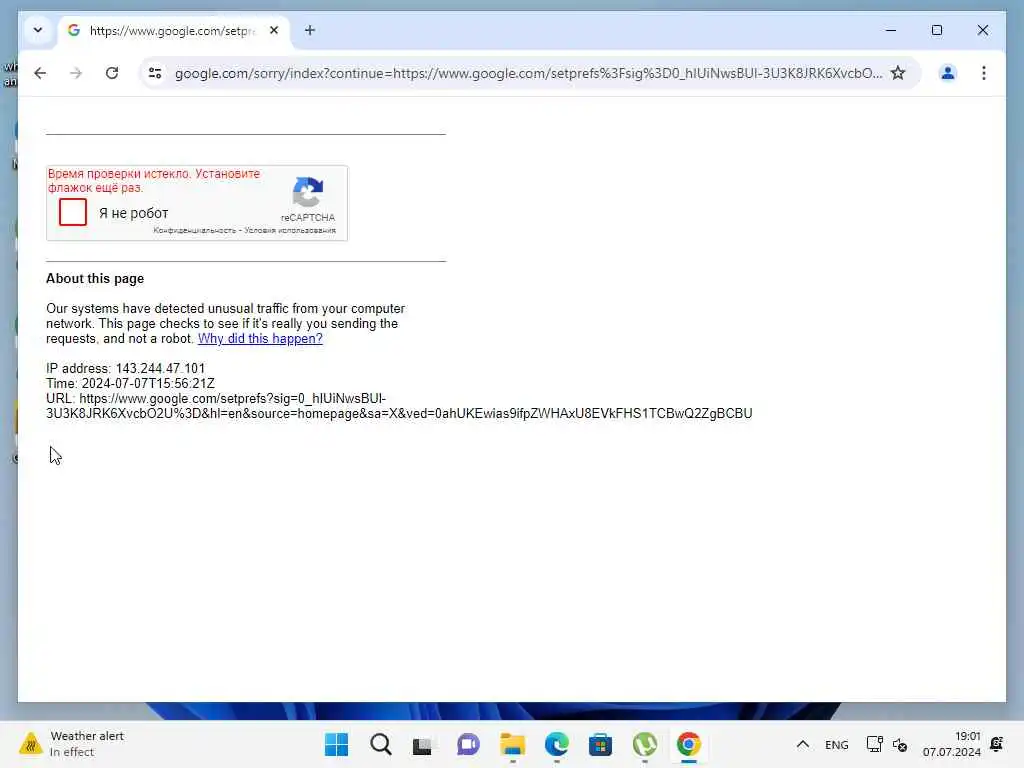Open the Конфиденциальность privacy link
The image size is (1024, 768).
tap(195, 231)
